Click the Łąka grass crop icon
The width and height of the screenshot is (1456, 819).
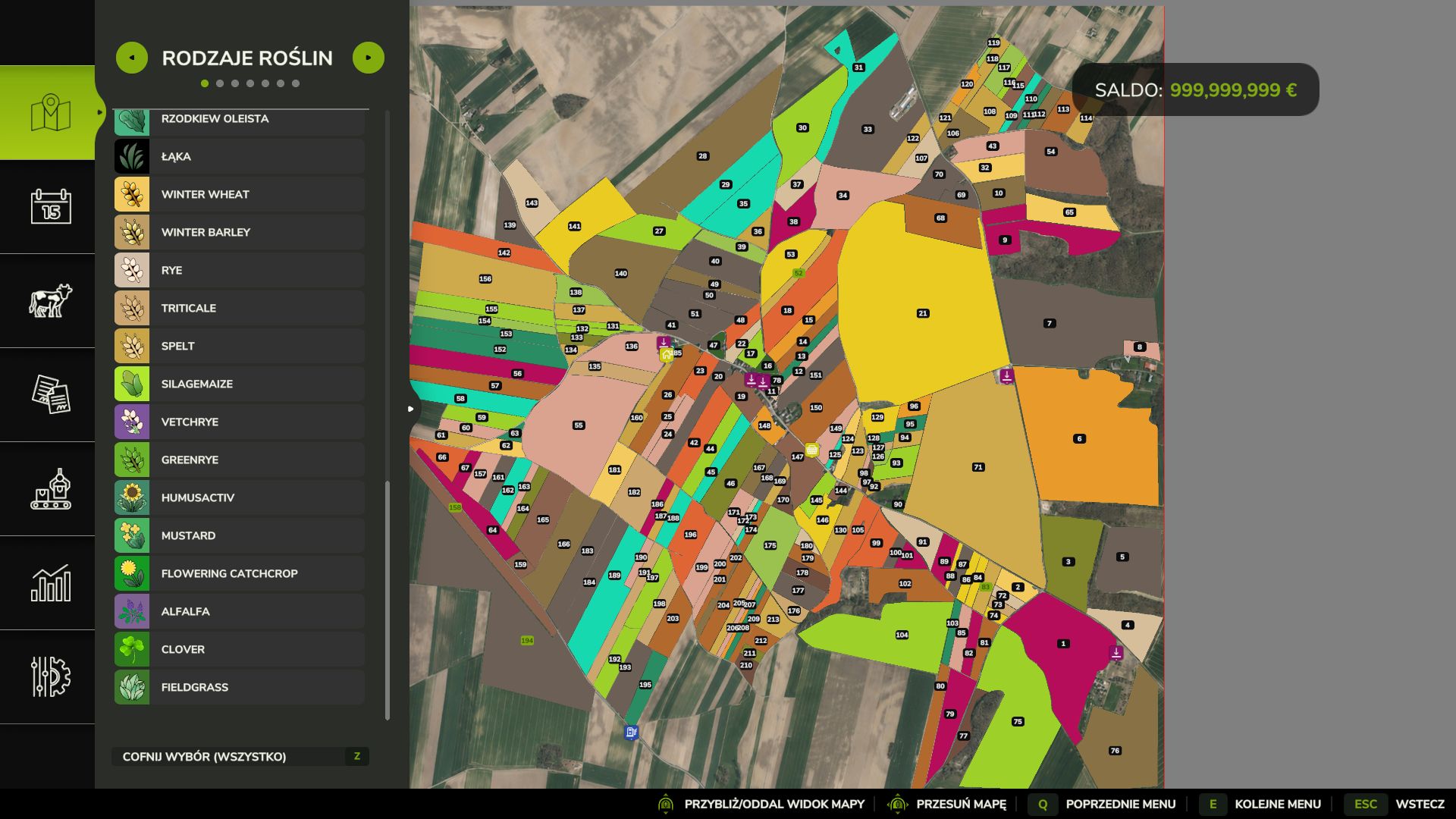tap(132, 156)
